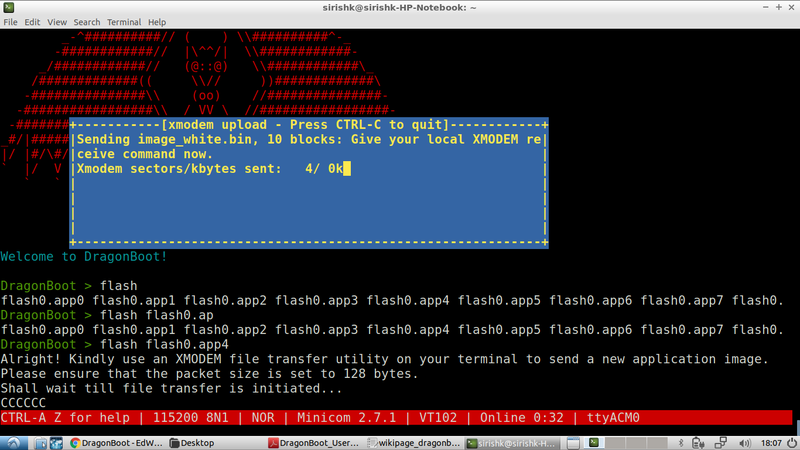
Task: Open the File menu
Action: [11, 21]
